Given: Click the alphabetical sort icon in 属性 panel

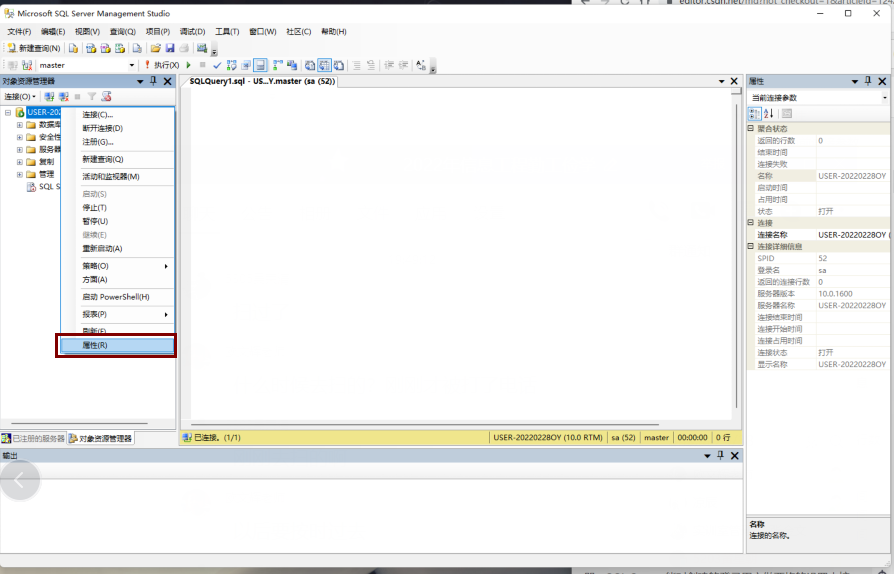Looking at the screenshot, I should coord(769,113).
